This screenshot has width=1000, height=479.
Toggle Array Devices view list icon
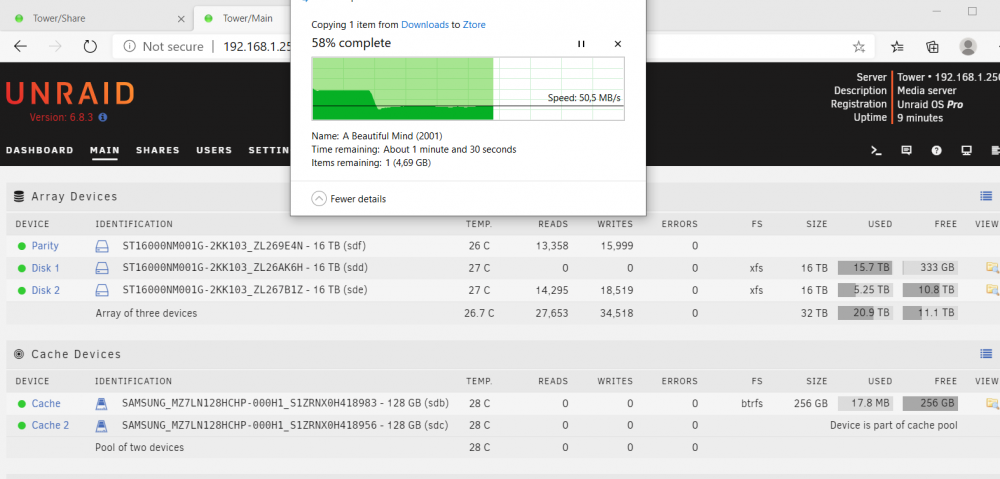click(x=986, y=196)
